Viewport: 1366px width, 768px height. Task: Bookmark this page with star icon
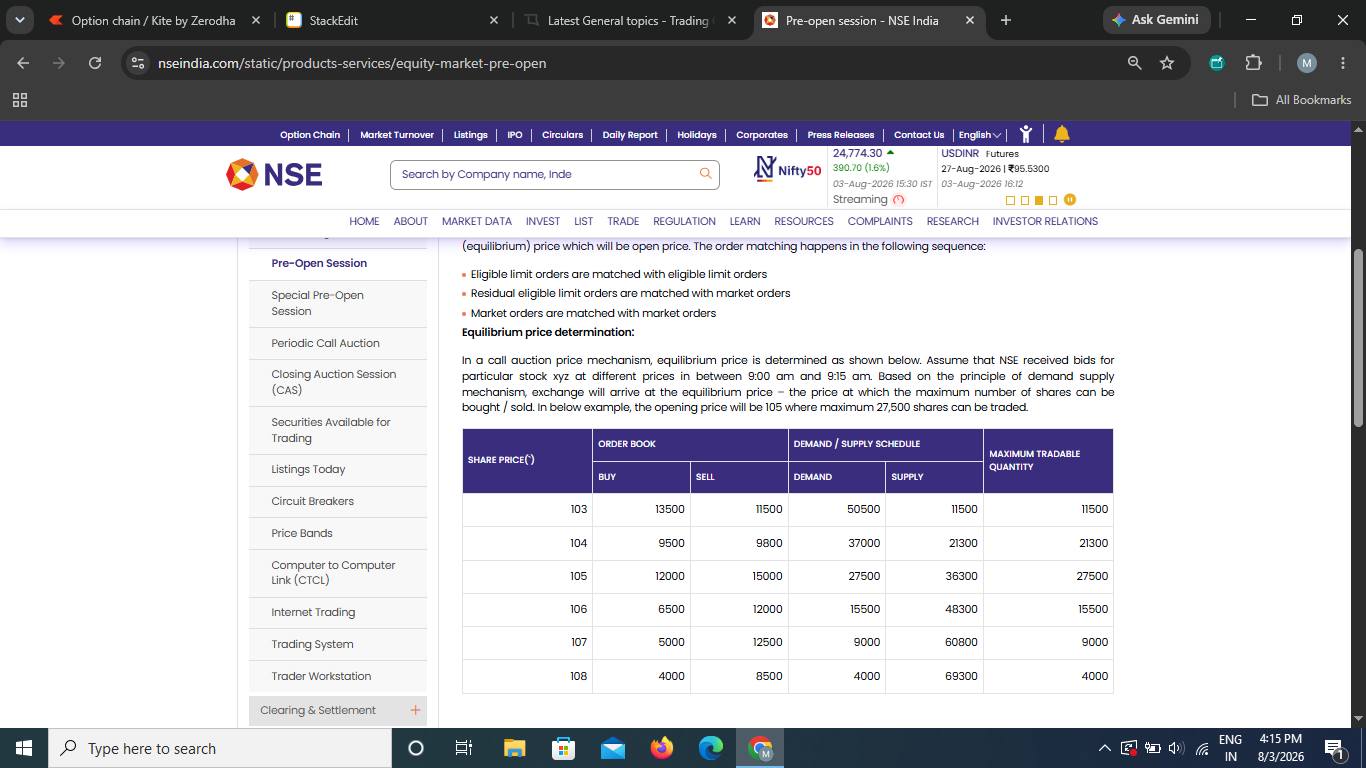tap(1167, 63)
